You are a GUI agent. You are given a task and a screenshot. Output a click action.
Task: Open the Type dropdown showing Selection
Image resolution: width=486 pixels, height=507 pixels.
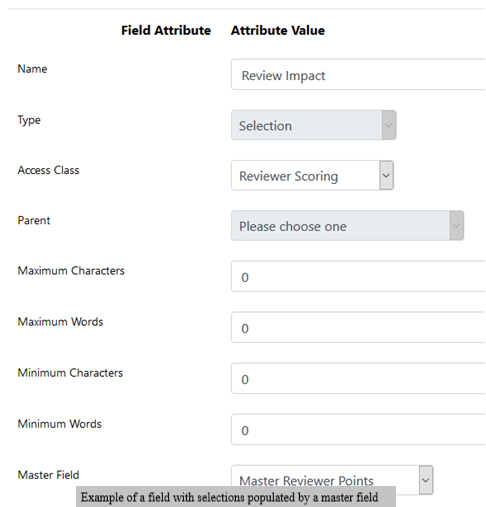313,125
